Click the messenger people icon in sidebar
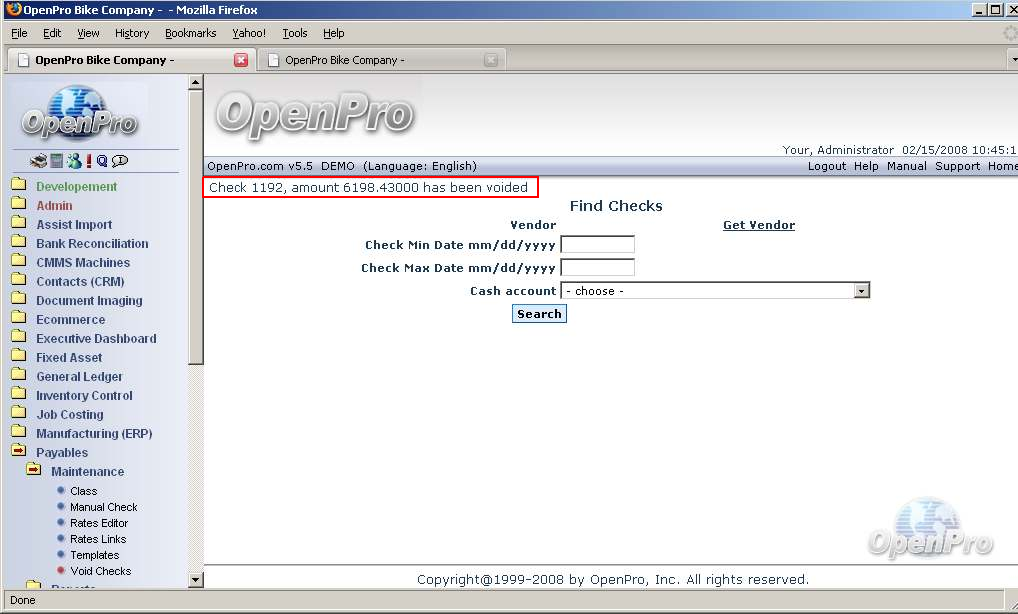 [x=73, y=161]
